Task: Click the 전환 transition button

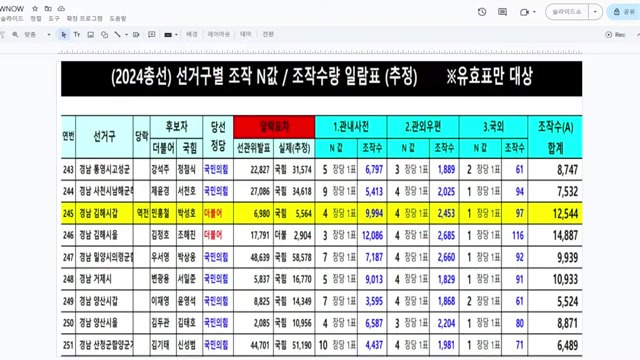Action: [x=268, y=34]
